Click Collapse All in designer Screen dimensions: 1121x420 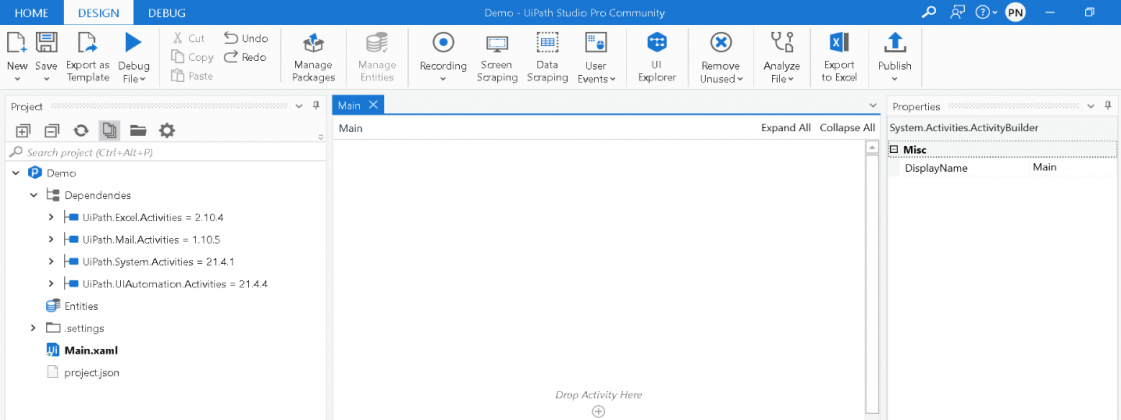click(846, 128)
